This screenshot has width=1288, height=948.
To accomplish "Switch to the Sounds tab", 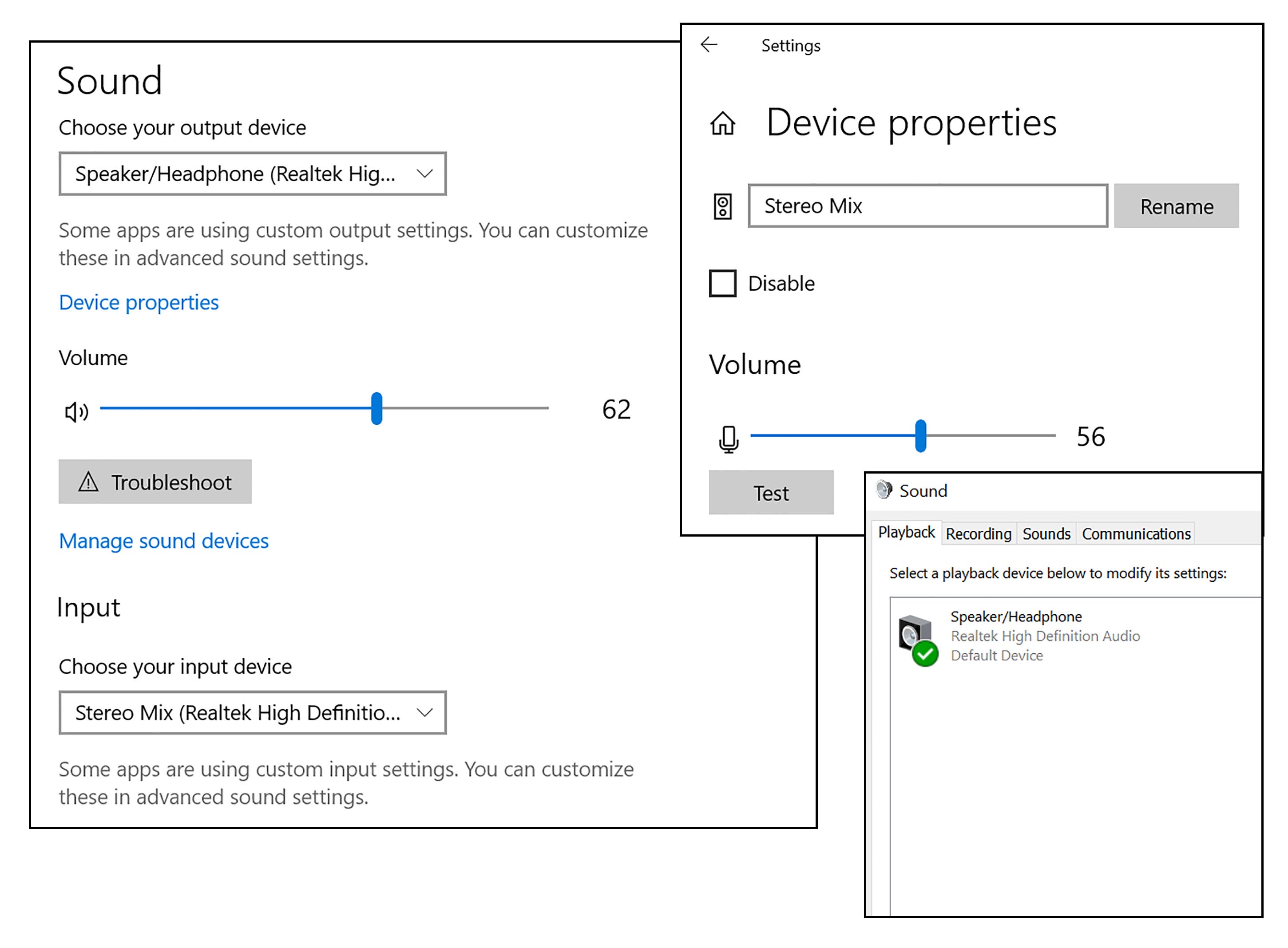I will pos(1046,533).
